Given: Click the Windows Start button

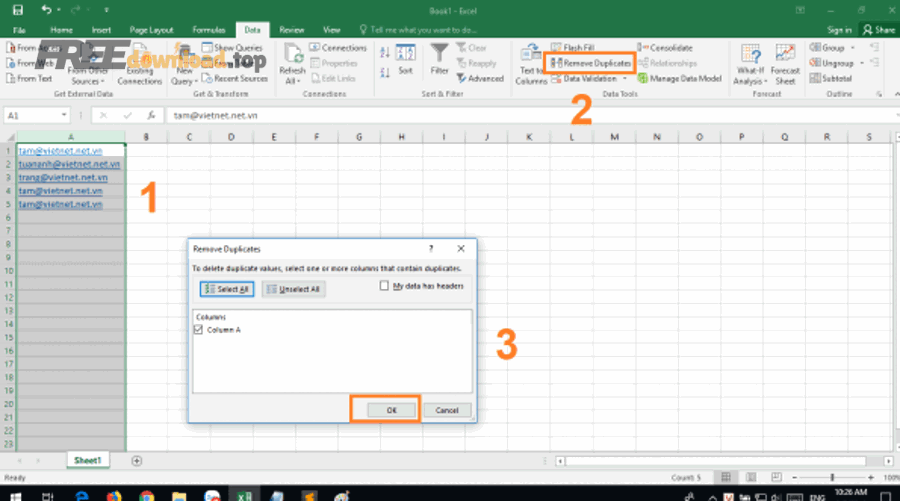Looking at the screenshot, I should 15,496.
